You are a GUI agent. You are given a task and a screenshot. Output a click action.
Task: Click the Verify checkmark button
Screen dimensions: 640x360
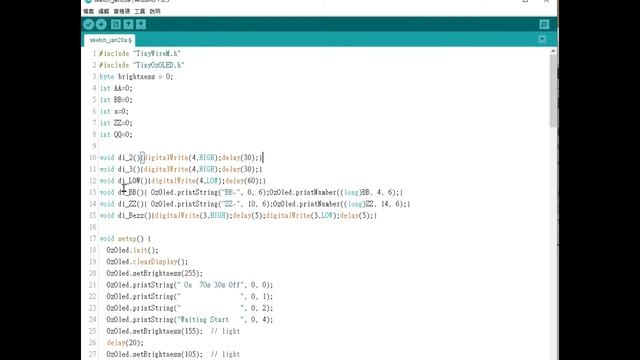pyautogui.click(x=89, y=24)
